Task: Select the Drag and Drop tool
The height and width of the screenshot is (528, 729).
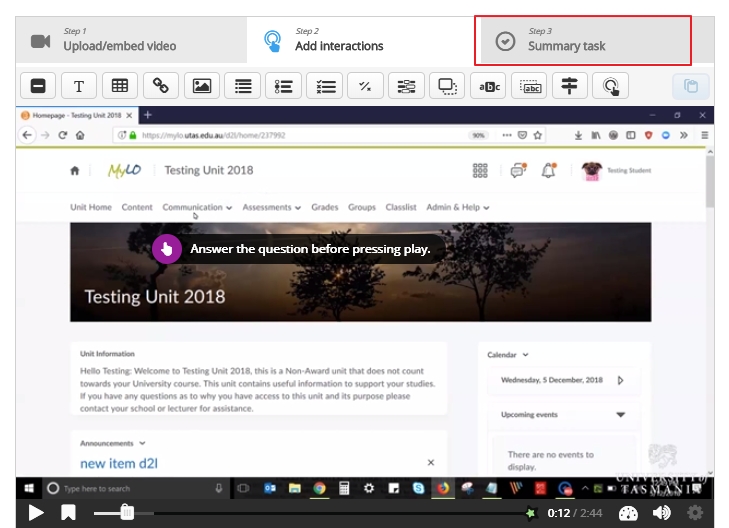Action: pos(447,86)
